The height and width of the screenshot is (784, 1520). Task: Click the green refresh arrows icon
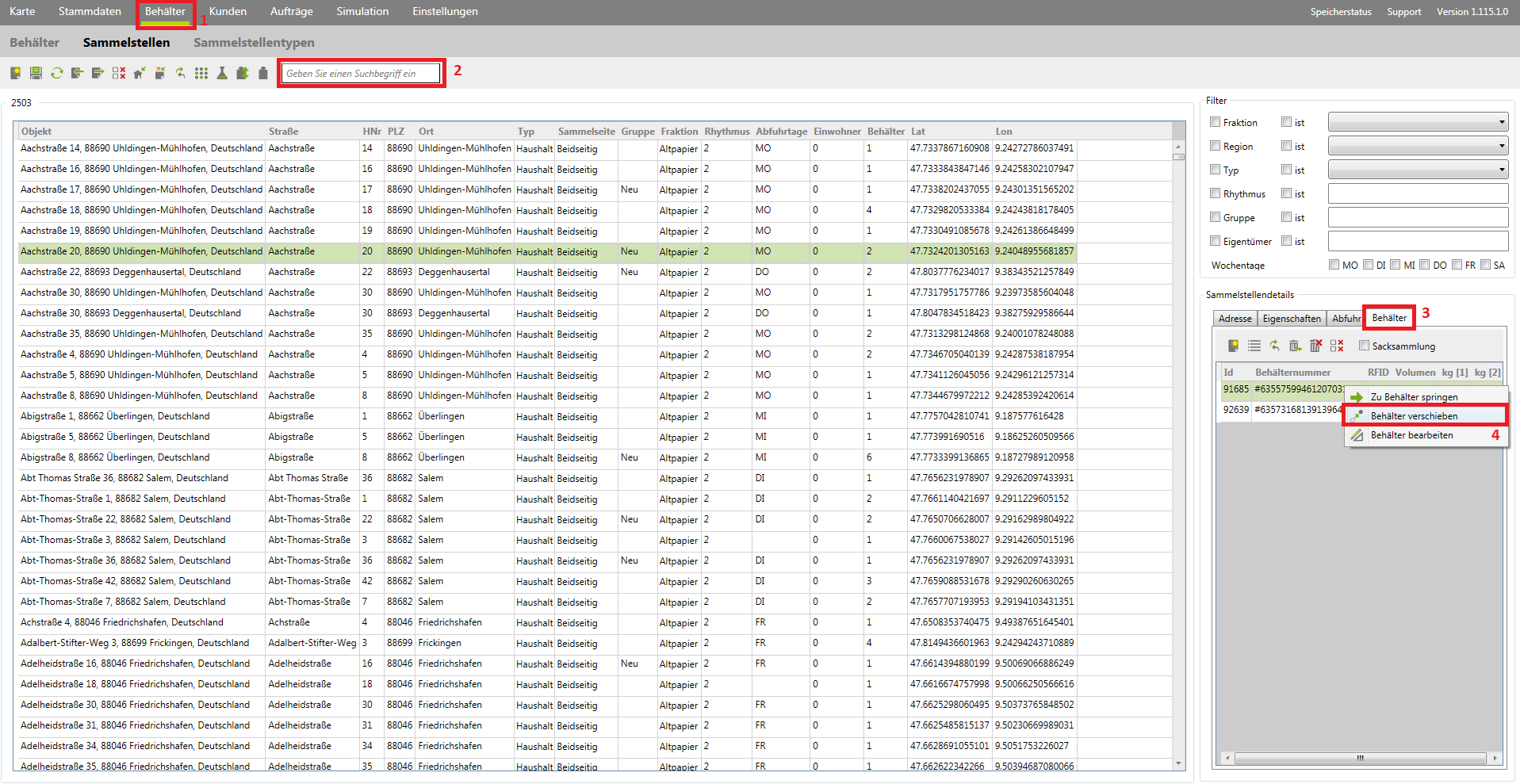pos(56,73)
